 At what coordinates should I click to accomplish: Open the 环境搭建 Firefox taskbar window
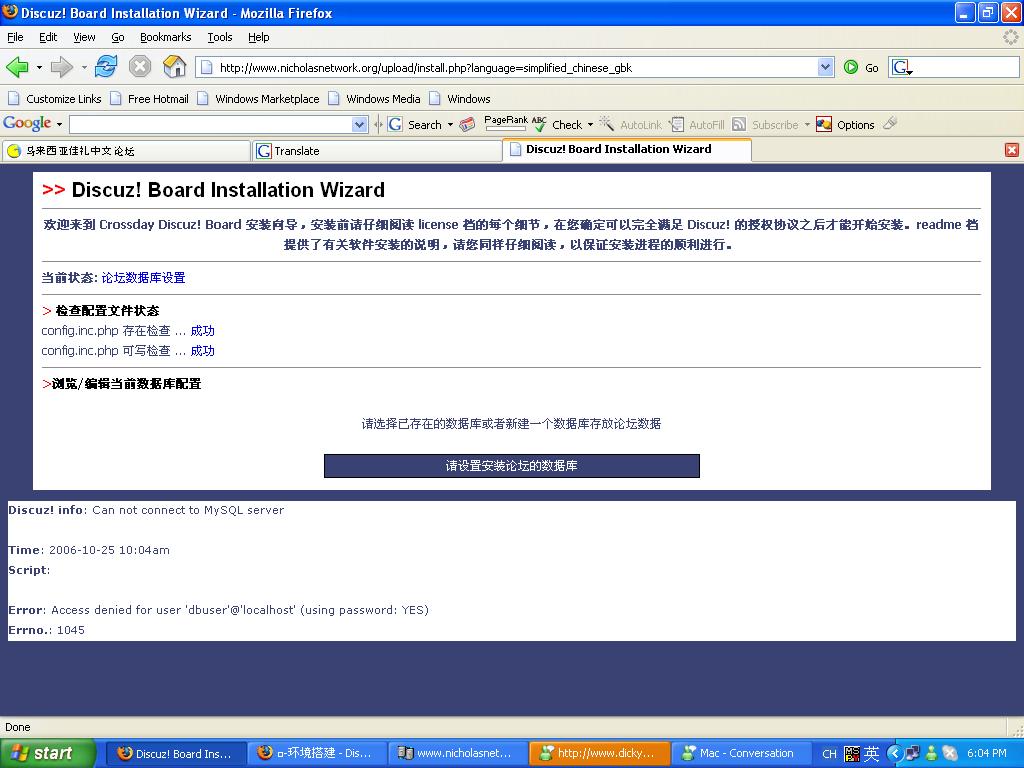(316, 753)
